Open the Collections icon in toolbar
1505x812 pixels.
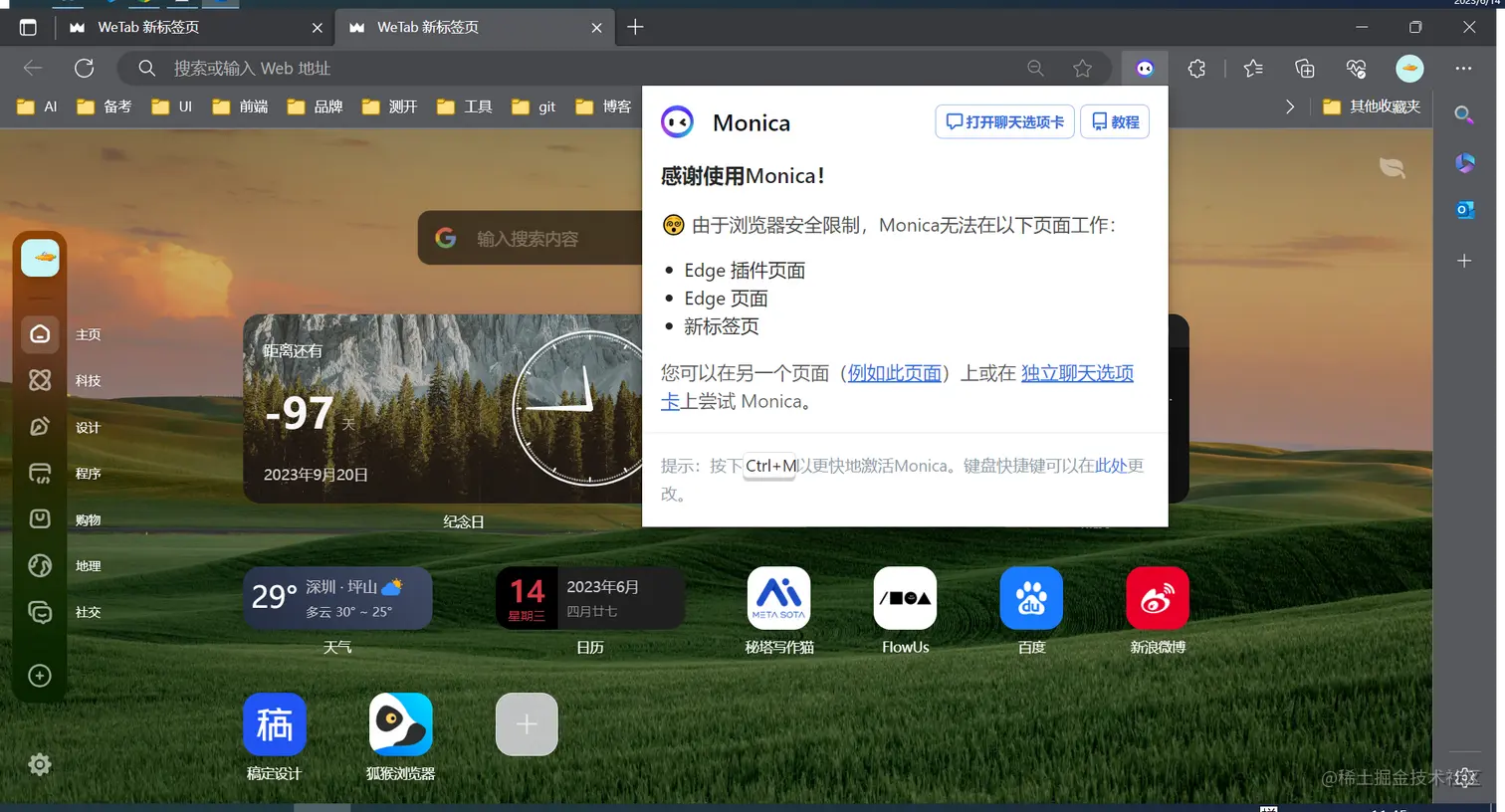pyautogui.click(x=1304, y=69)
